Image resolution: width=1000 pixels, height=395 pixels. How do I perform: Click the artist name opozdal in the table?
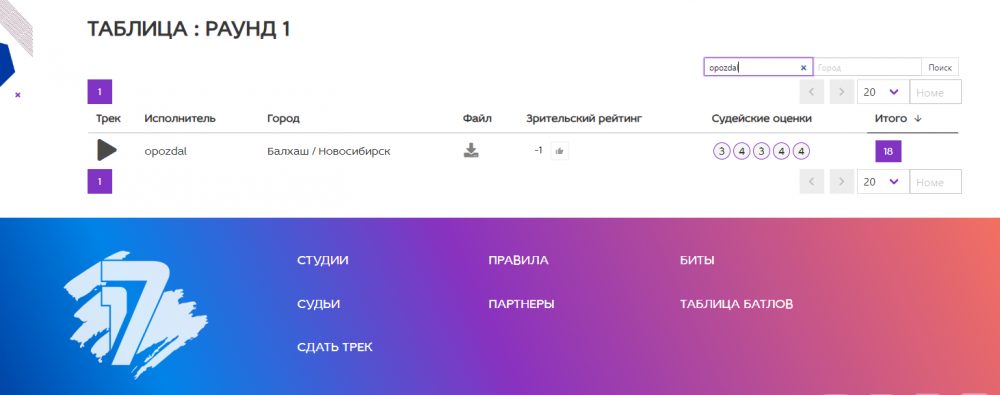pyautogui.click(x=165, y=152)
